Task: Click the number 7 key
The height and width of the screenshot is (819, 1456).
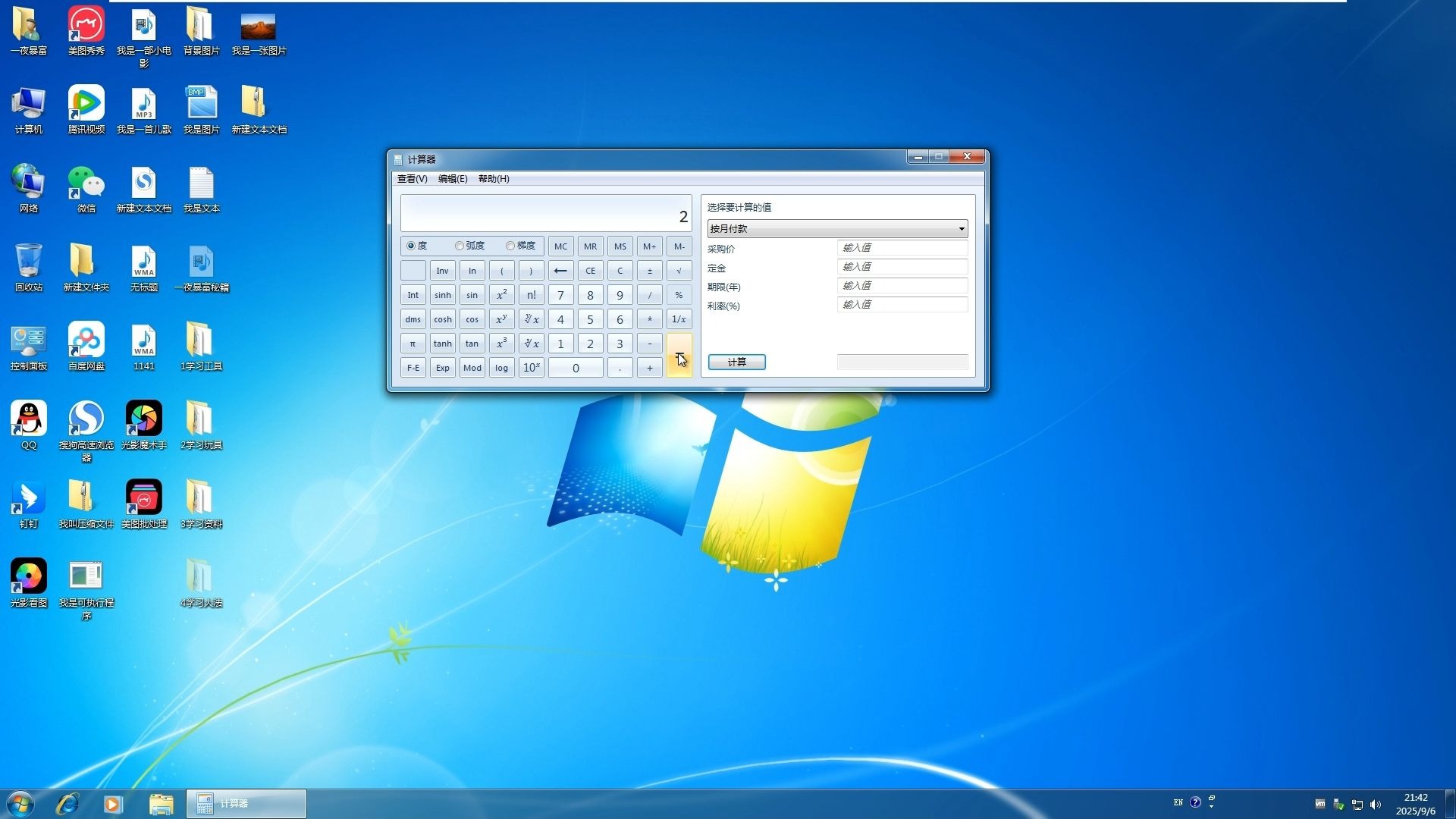Action: tap(560, 295)
